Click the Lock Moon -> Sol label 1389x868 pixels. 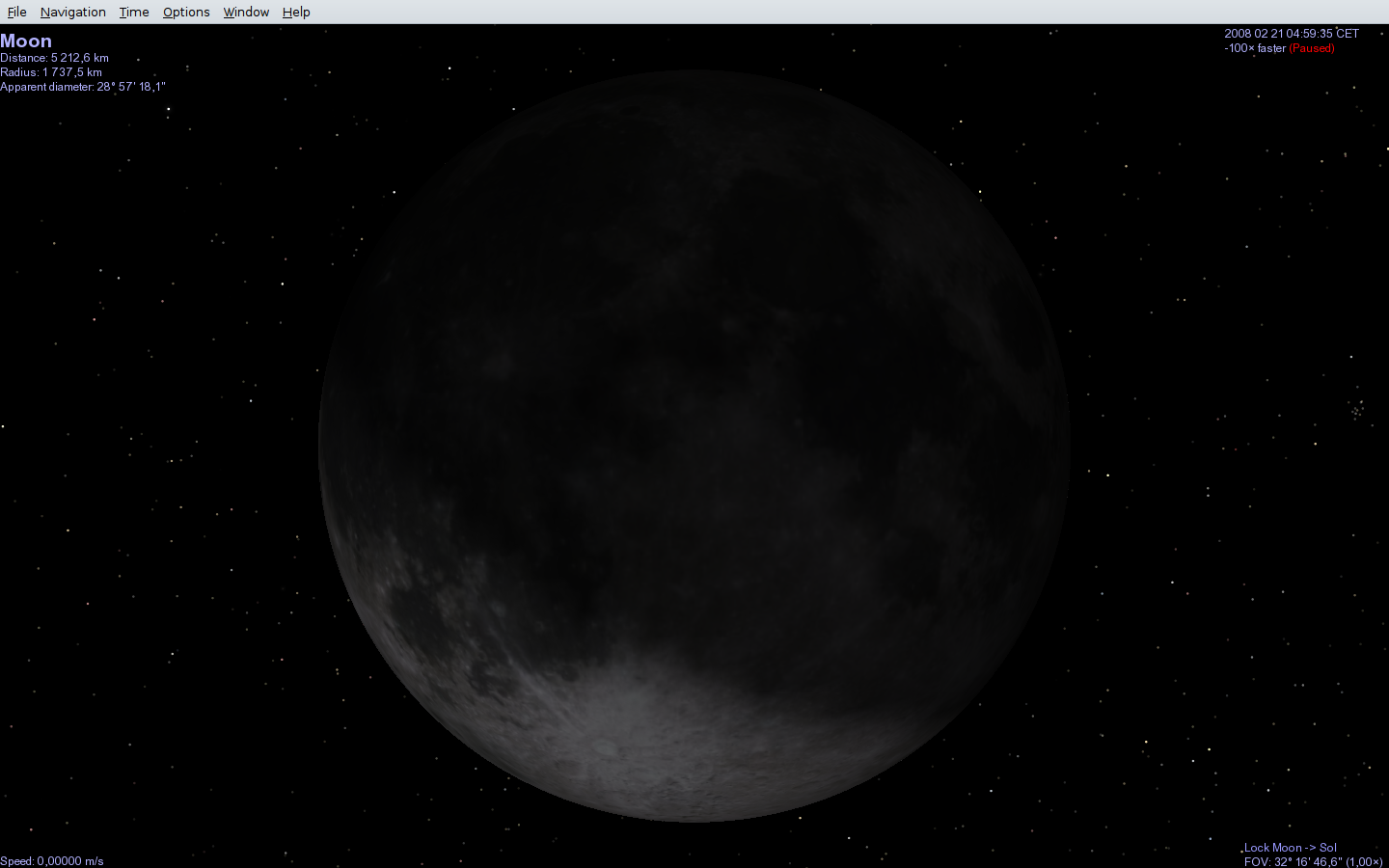[x=1291, y=848]
